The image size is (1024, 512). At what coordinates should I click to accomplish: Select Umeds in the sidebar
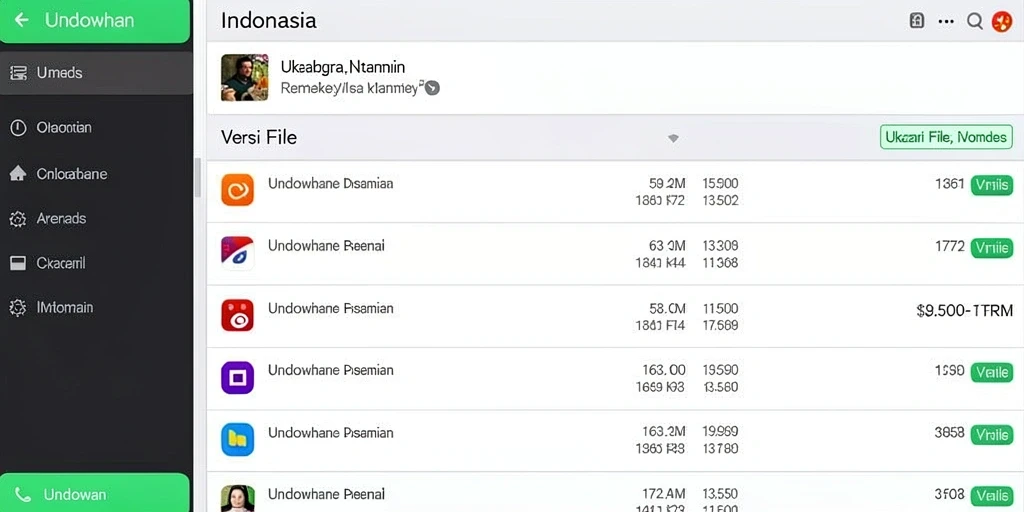point(96,72)
